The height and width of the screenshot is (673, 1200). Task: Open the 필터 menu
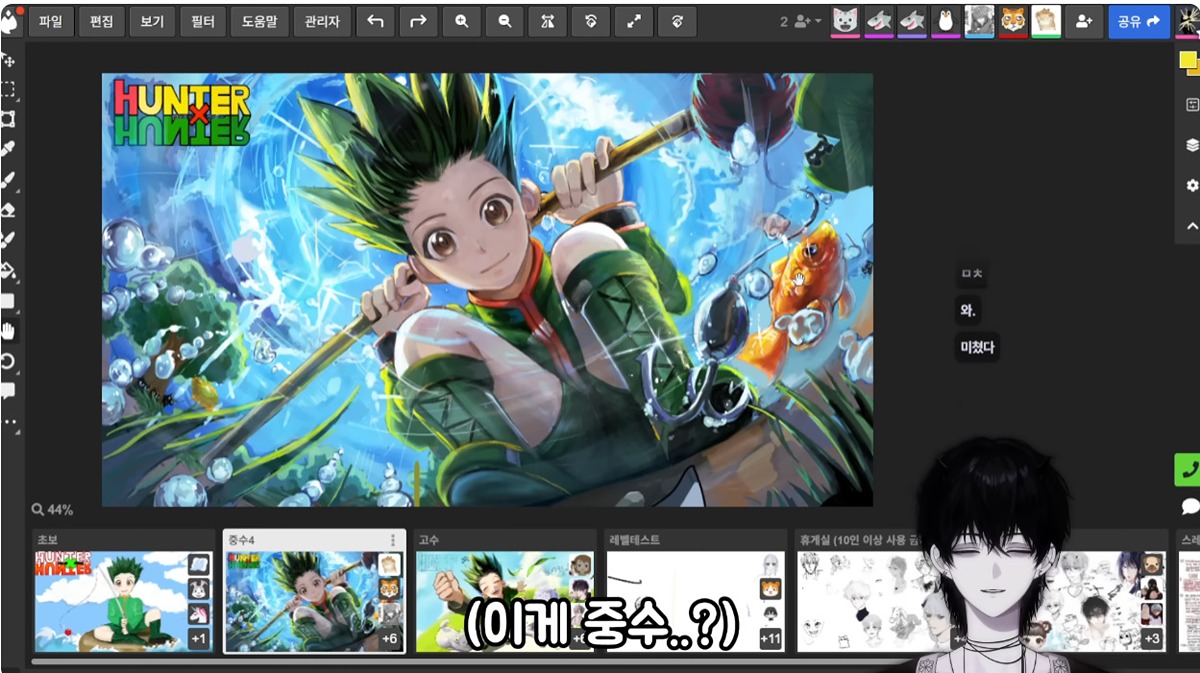(202, 21)
